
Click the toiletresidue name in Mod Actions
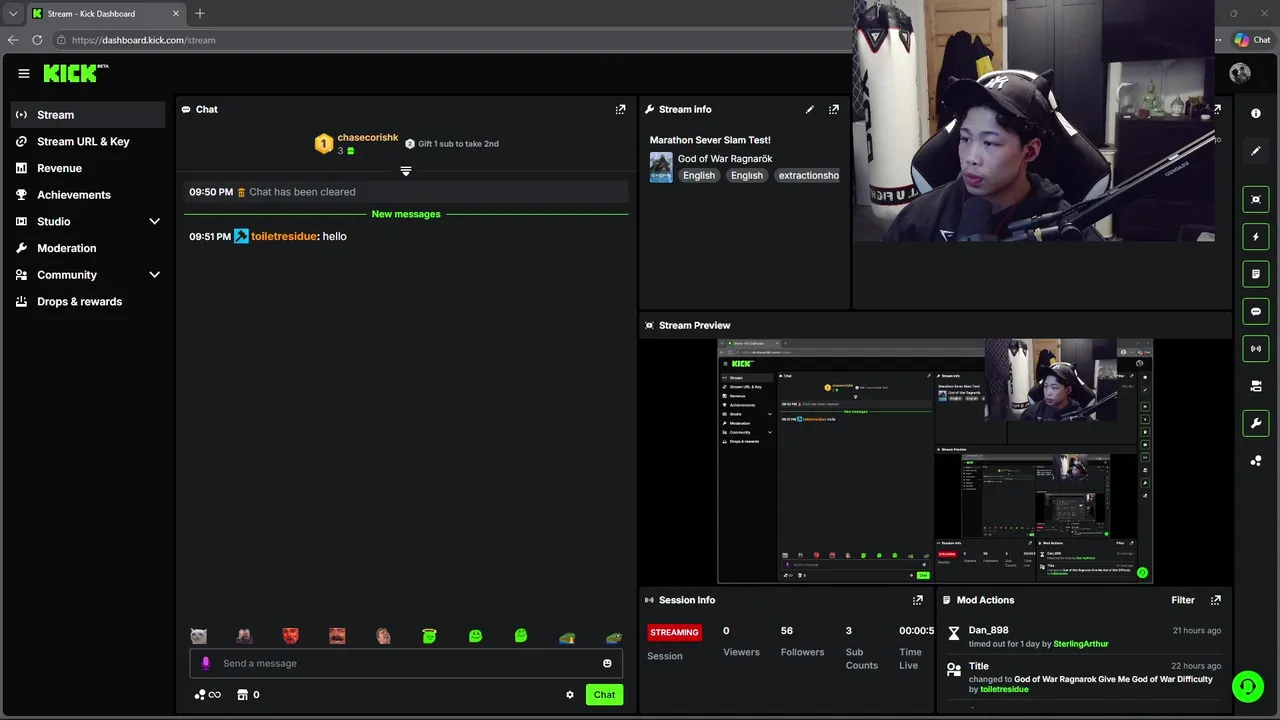(x=1004, y=689)
